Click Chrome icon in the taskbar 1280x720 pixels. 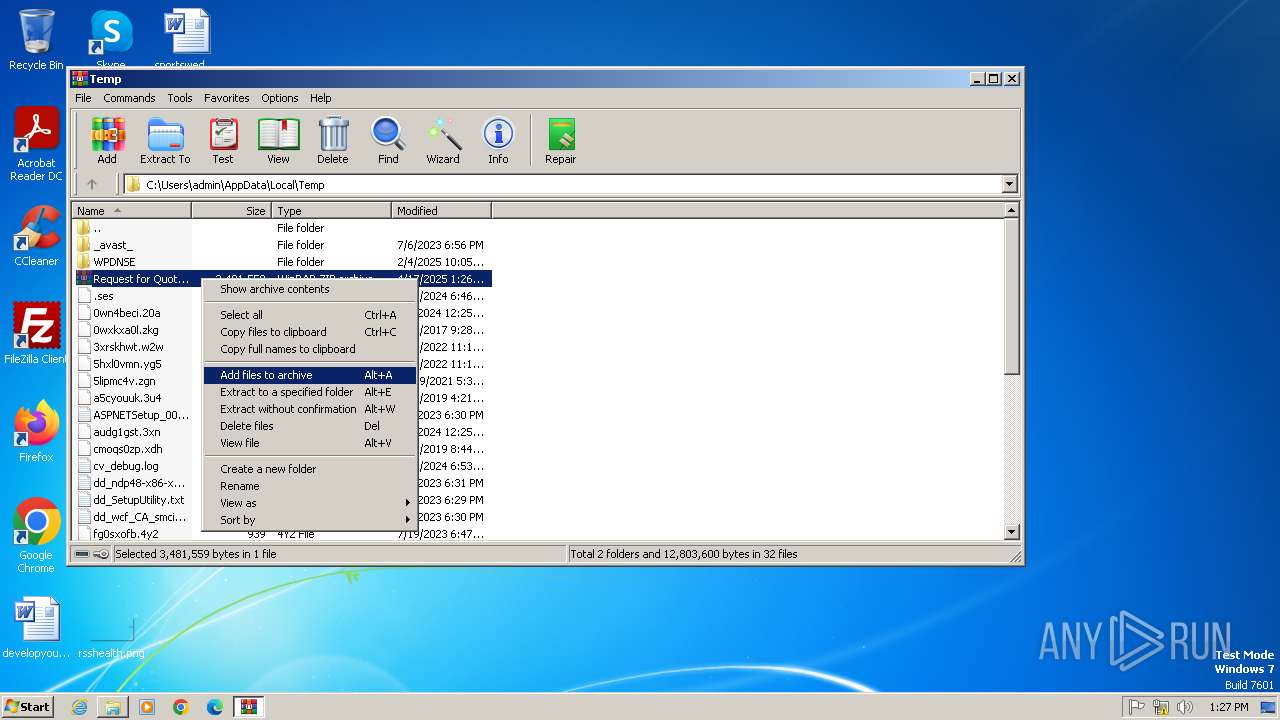pos(181,707)
